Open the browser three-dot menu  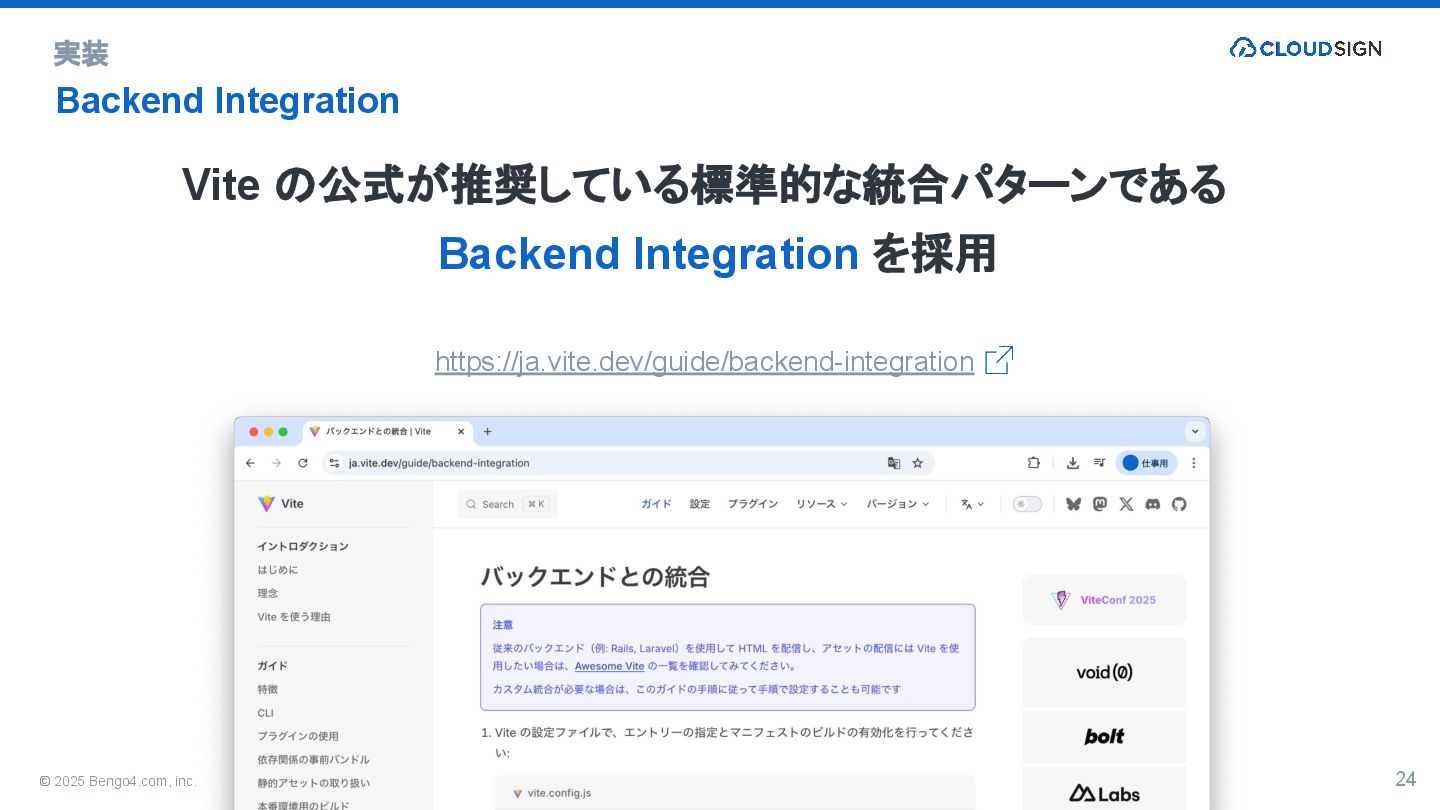pos(1193,463)
